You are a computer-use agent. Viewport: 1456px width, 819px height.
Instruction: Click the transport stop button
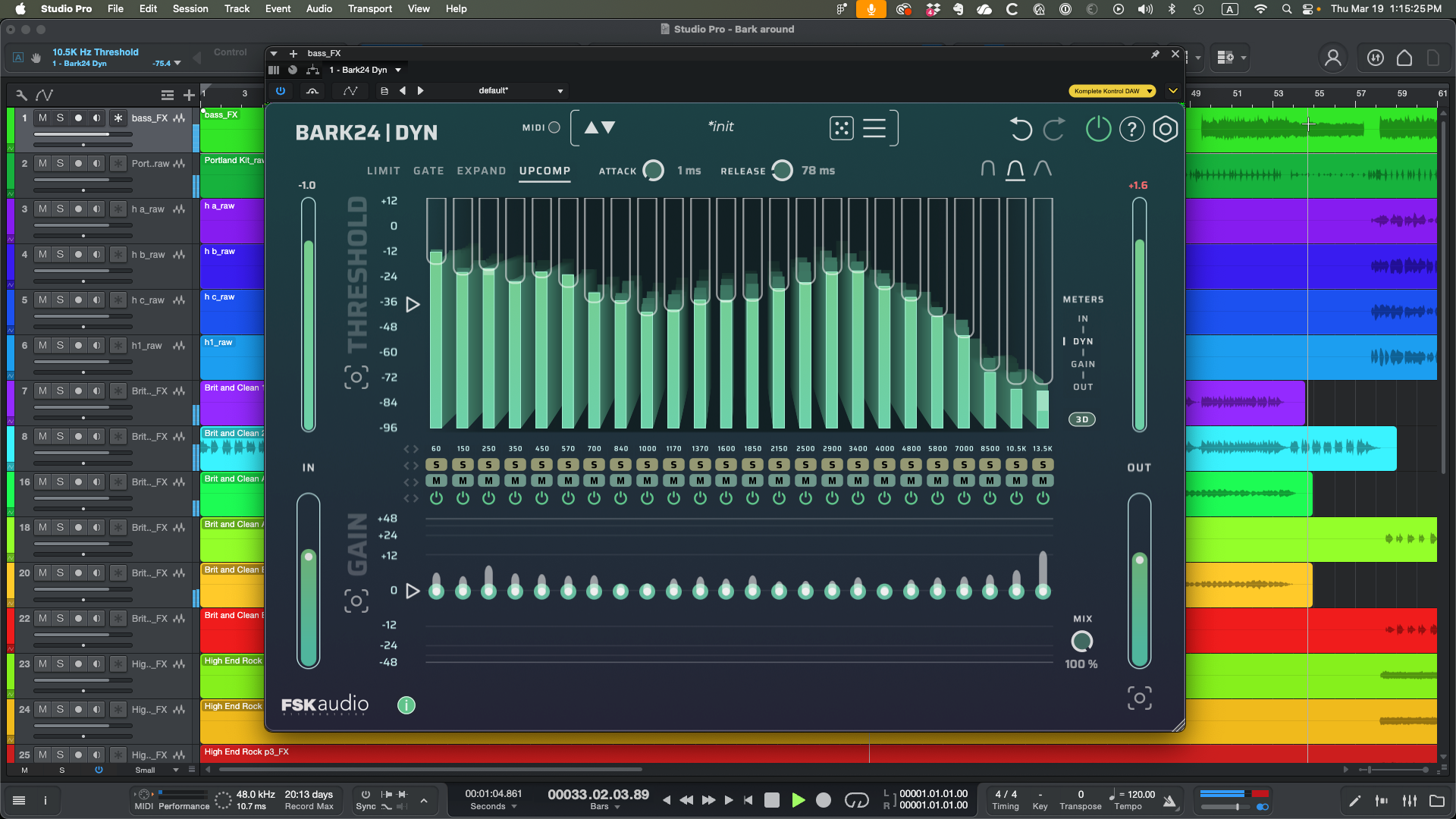coord(772,800)
